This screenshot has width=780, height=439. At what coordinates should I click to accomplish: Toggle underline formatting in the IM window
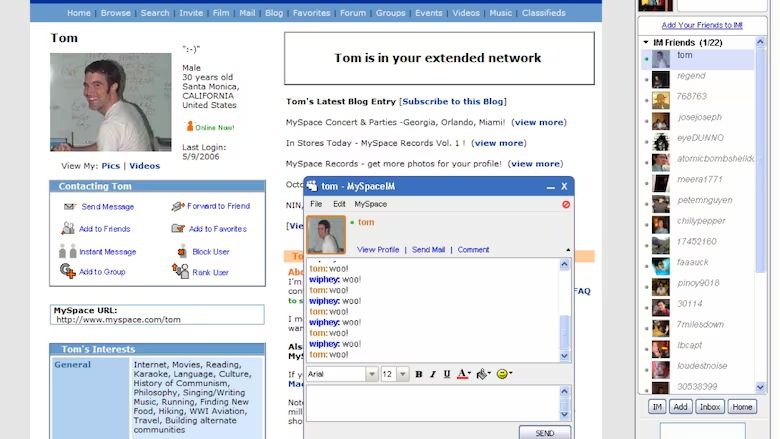pyautogui.click(x=446, y=374)
